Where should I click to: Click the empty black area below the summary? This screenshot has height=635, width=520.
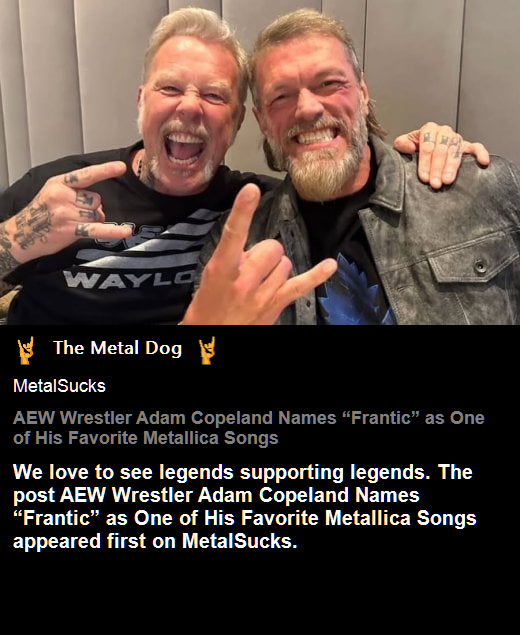[x=260, y=593]
